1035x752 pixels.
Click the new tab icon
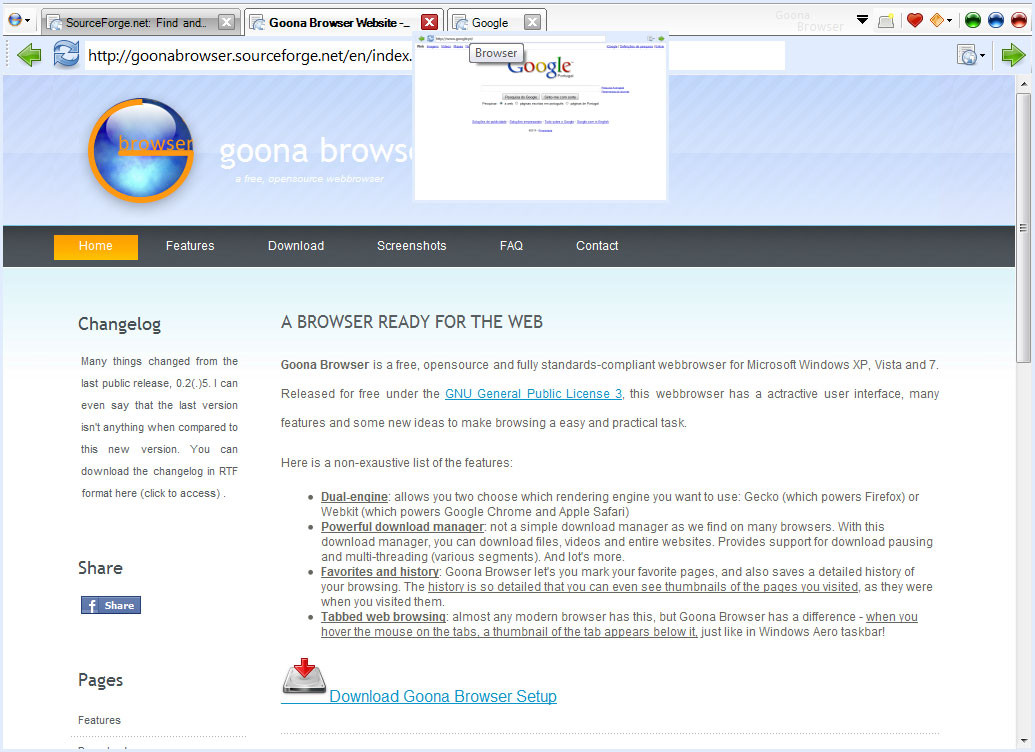pyautogui.click(x=886, y=20)
